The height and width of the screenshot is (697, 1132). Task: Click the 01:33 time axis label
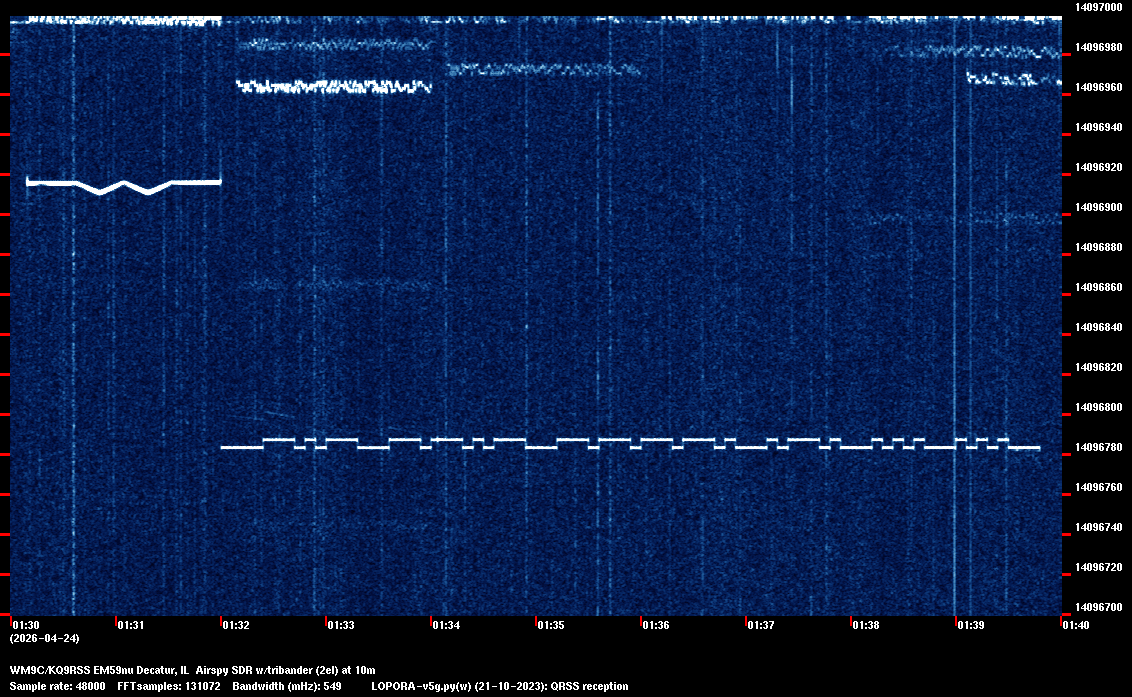(x=341, y=625)
